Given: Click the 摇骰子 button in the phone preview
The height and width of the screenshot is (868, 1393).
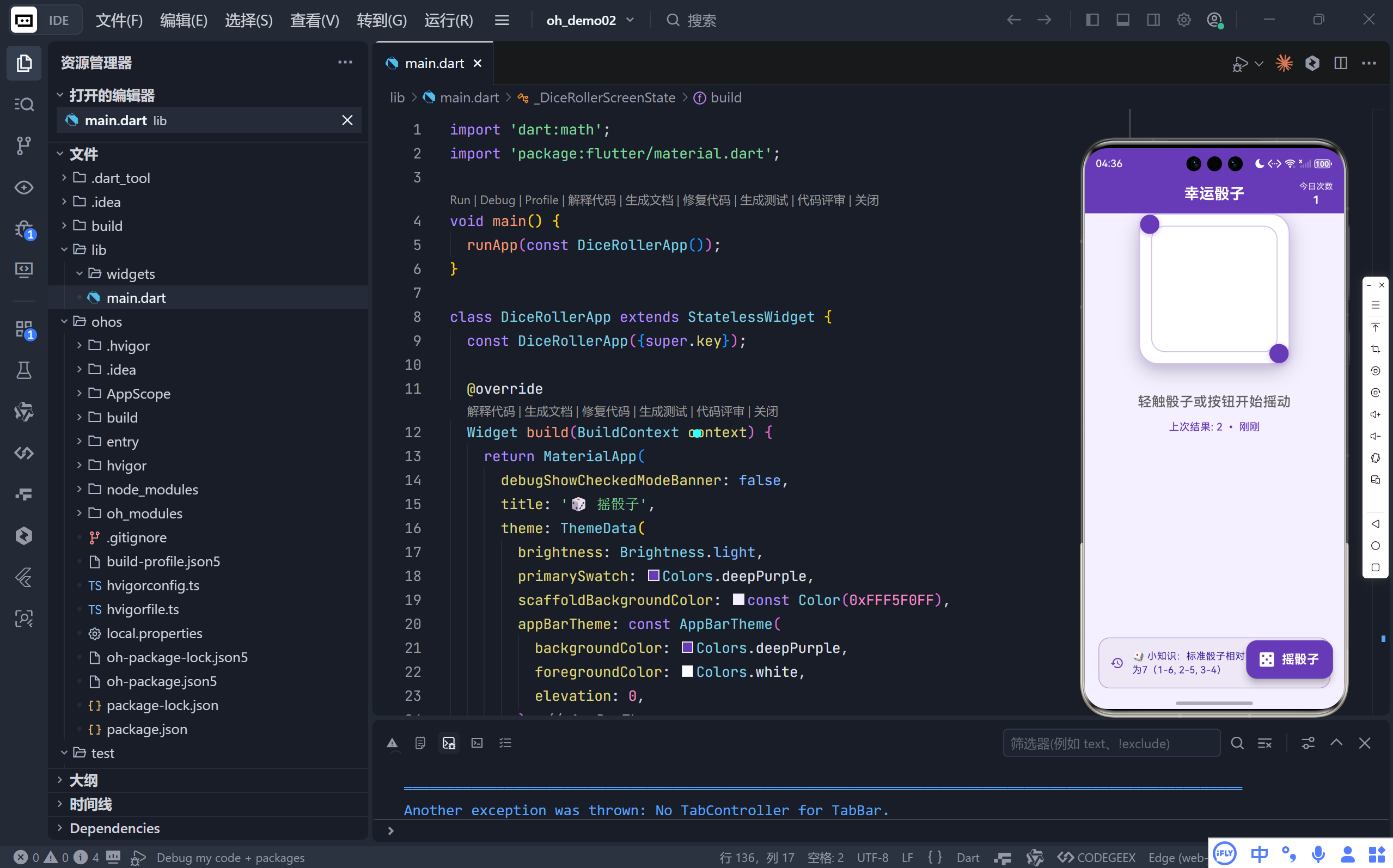Looking at the screenshot, I should coord(1288,659).
